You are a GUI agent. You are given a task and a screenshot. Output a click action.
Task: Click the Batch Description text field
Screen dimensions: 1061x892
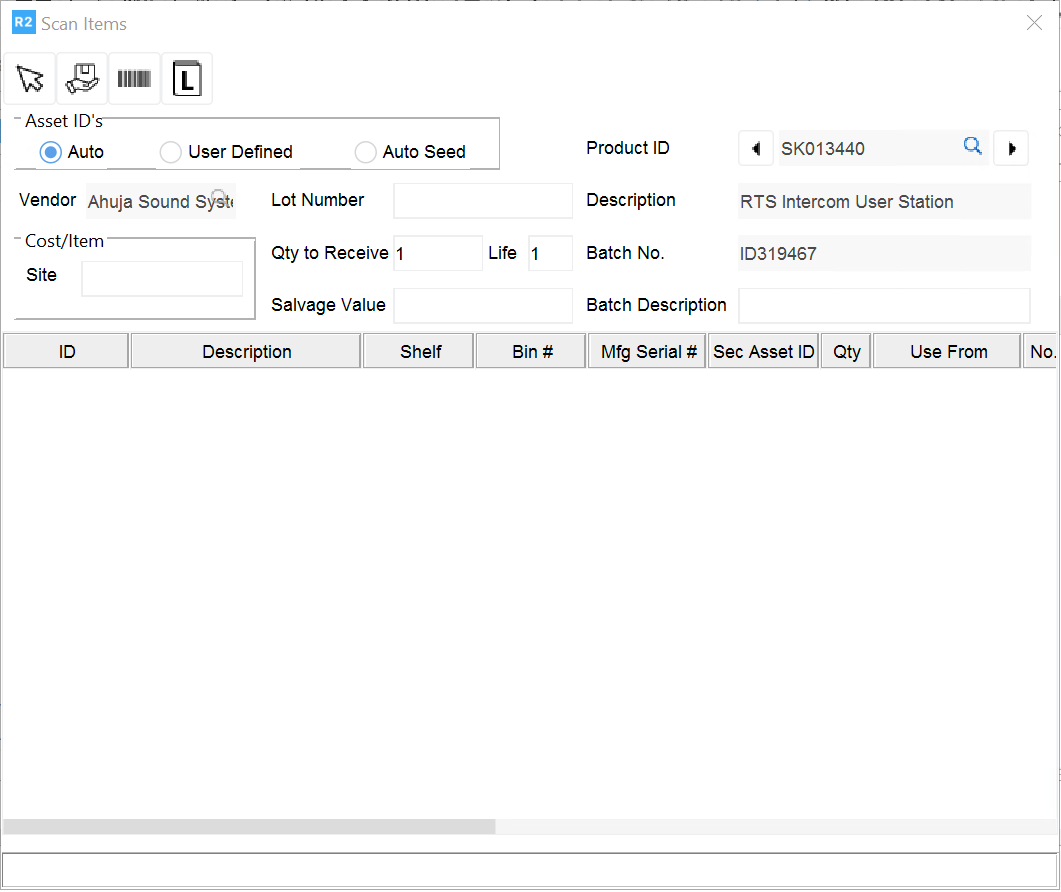[x=883, y=306]
